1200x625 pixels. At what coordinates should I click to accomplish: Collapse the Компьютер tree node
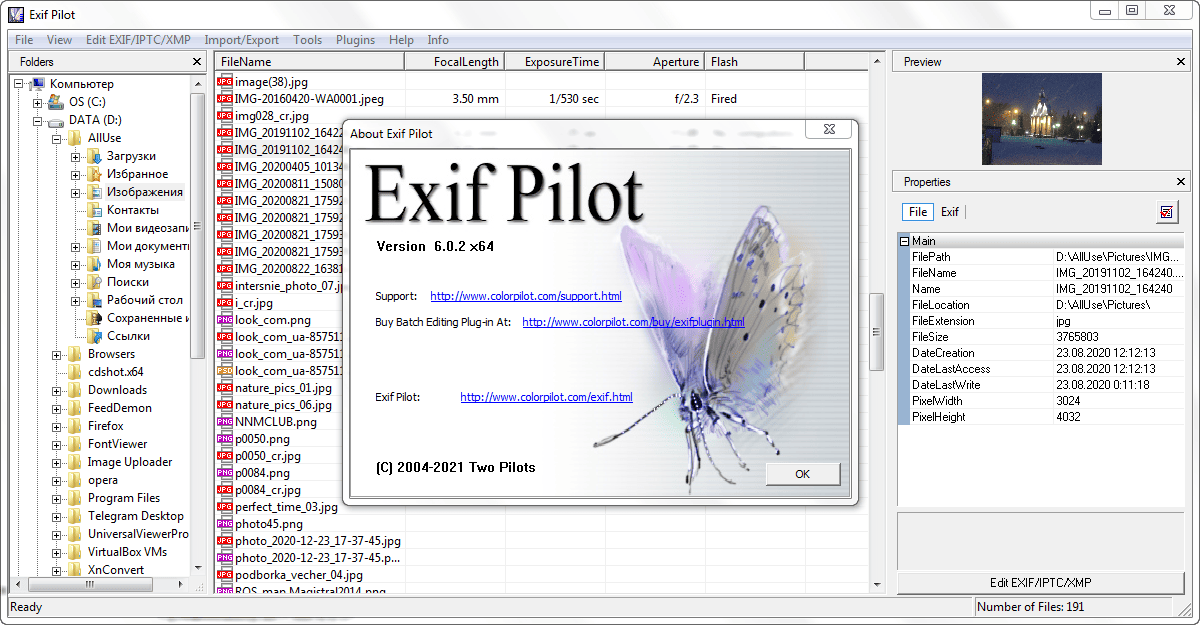[x=20, y=84]
